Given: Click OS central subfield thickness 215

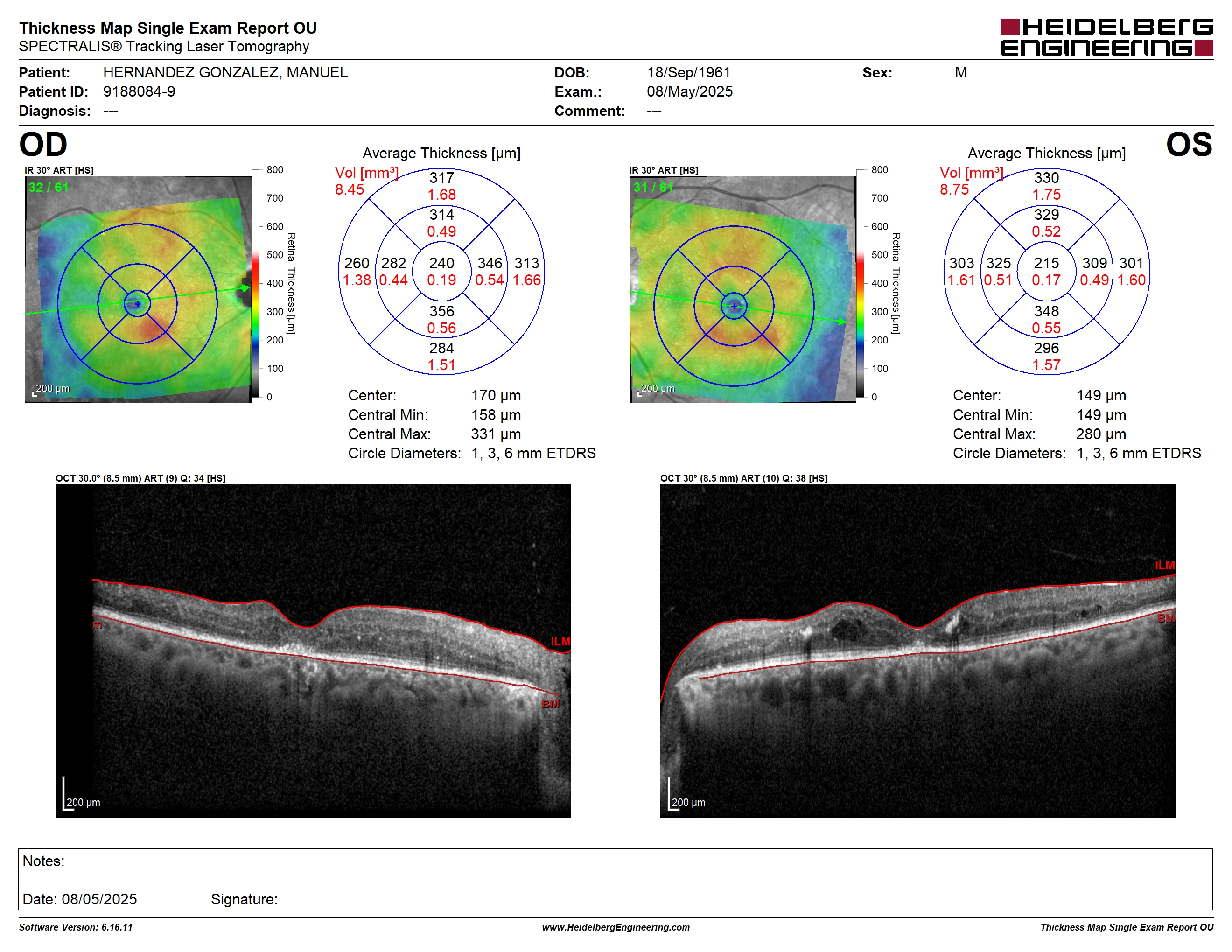Looking at the screenshot, I should [x=1046, y=263].
